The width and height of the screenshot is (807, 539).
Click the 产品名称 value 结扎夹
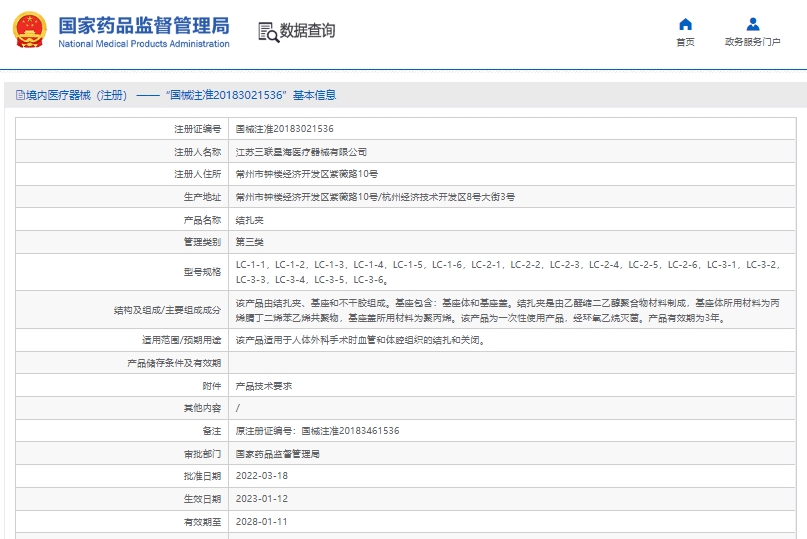point(250,219)
